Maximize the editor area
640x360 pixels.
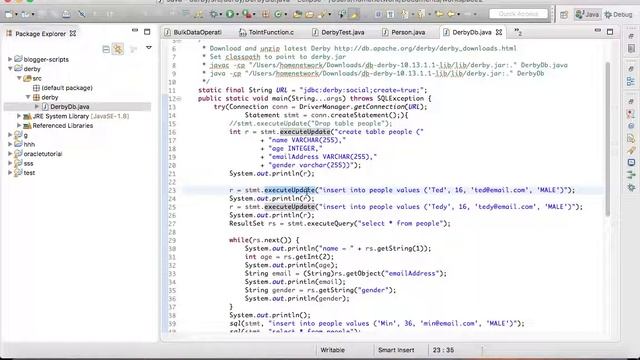click(x=610, y=31)
